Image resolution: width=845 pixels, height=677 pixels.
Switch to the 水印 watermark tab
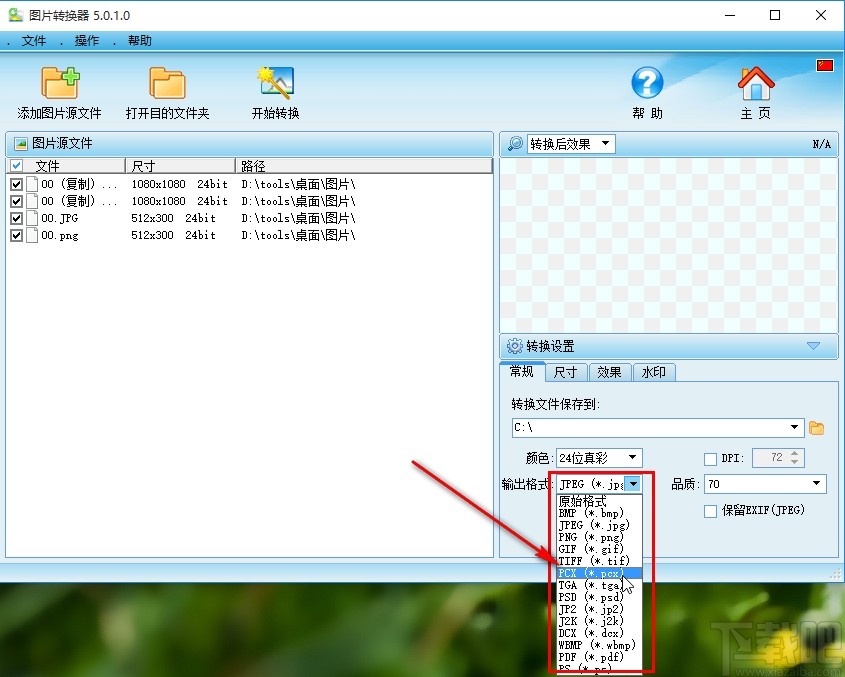click(654, 372)
